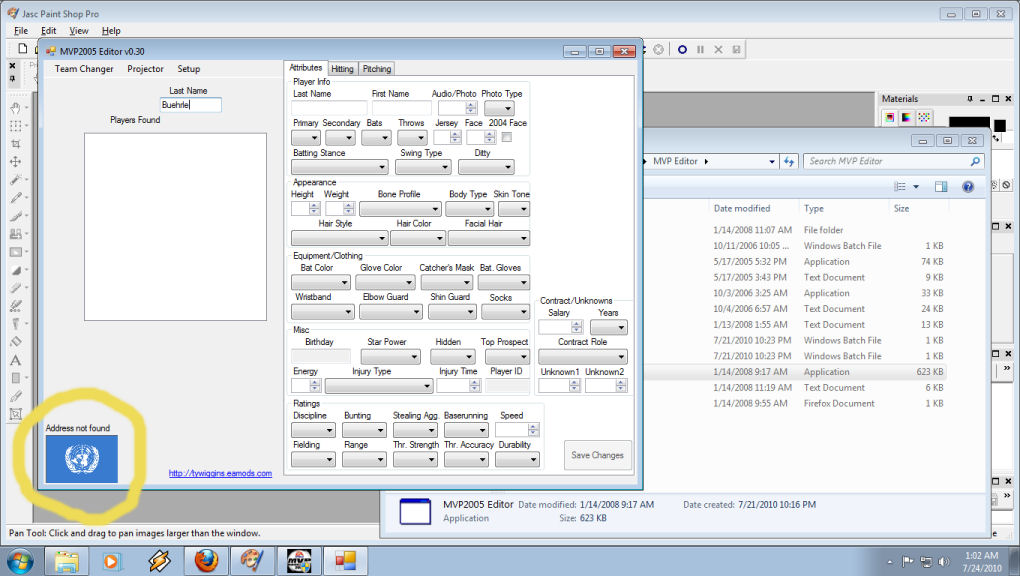The height and width of the screenshot is (576, 1020).
Task: Open the Bone Profile dropdown
Action: coord(400,209)
